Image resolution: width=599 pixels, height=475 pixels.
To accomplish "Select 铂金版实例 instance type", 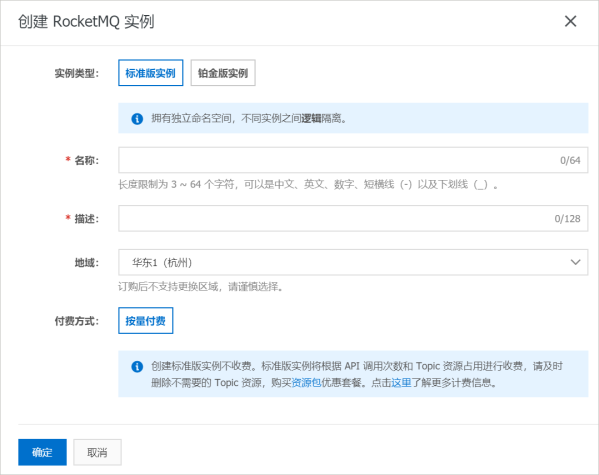I will pyautogui.click(x=223, y=73).
